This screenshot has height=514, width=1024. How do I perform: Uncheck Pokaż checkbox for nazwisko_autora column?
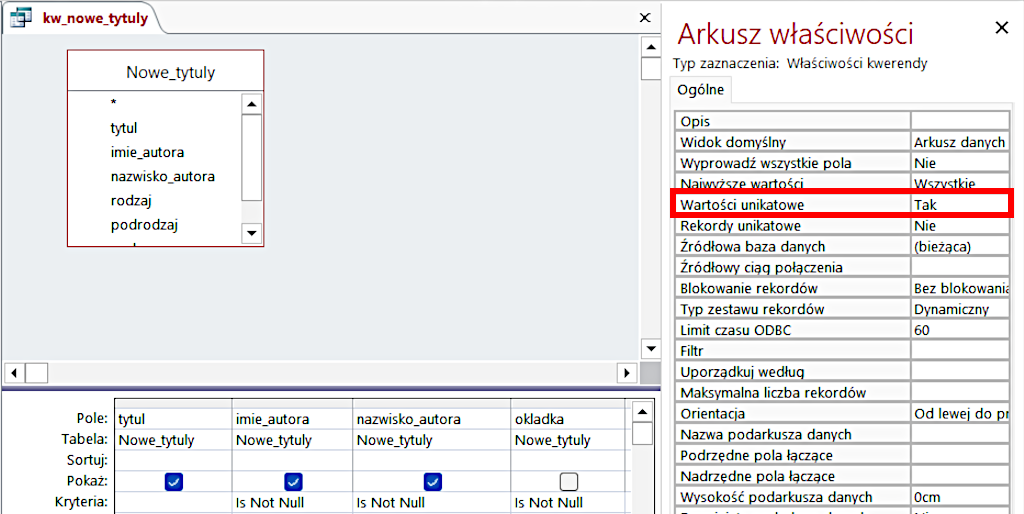pyautogui.click(x=432, y=482)
